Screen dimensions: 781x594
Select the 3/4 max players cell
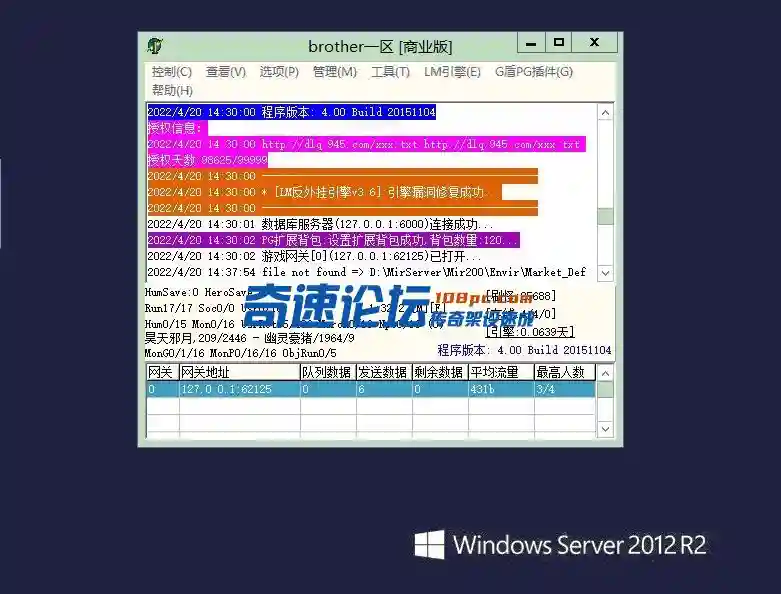(564, 389)
